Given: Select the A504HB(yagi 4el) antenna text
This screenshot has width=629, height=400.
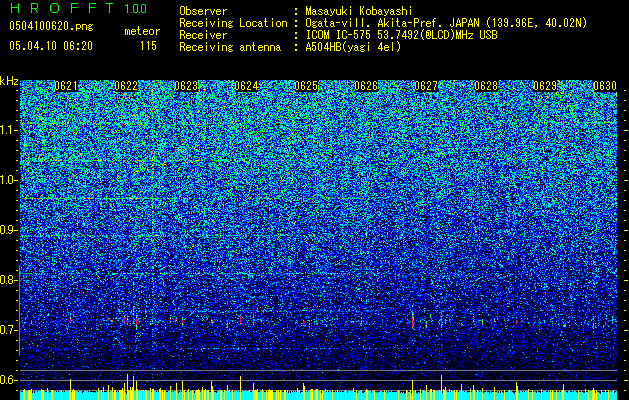Looking at the screenshot, I should pyautogui.click(x=353, y=47).
